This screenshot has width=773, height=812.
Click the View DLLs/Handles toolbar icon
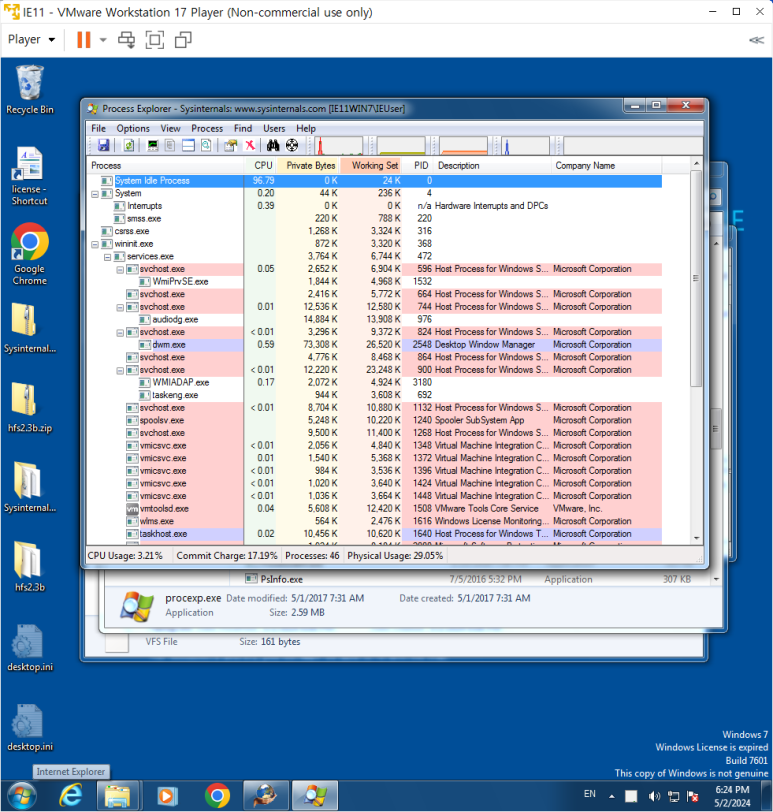click(206, 146)
